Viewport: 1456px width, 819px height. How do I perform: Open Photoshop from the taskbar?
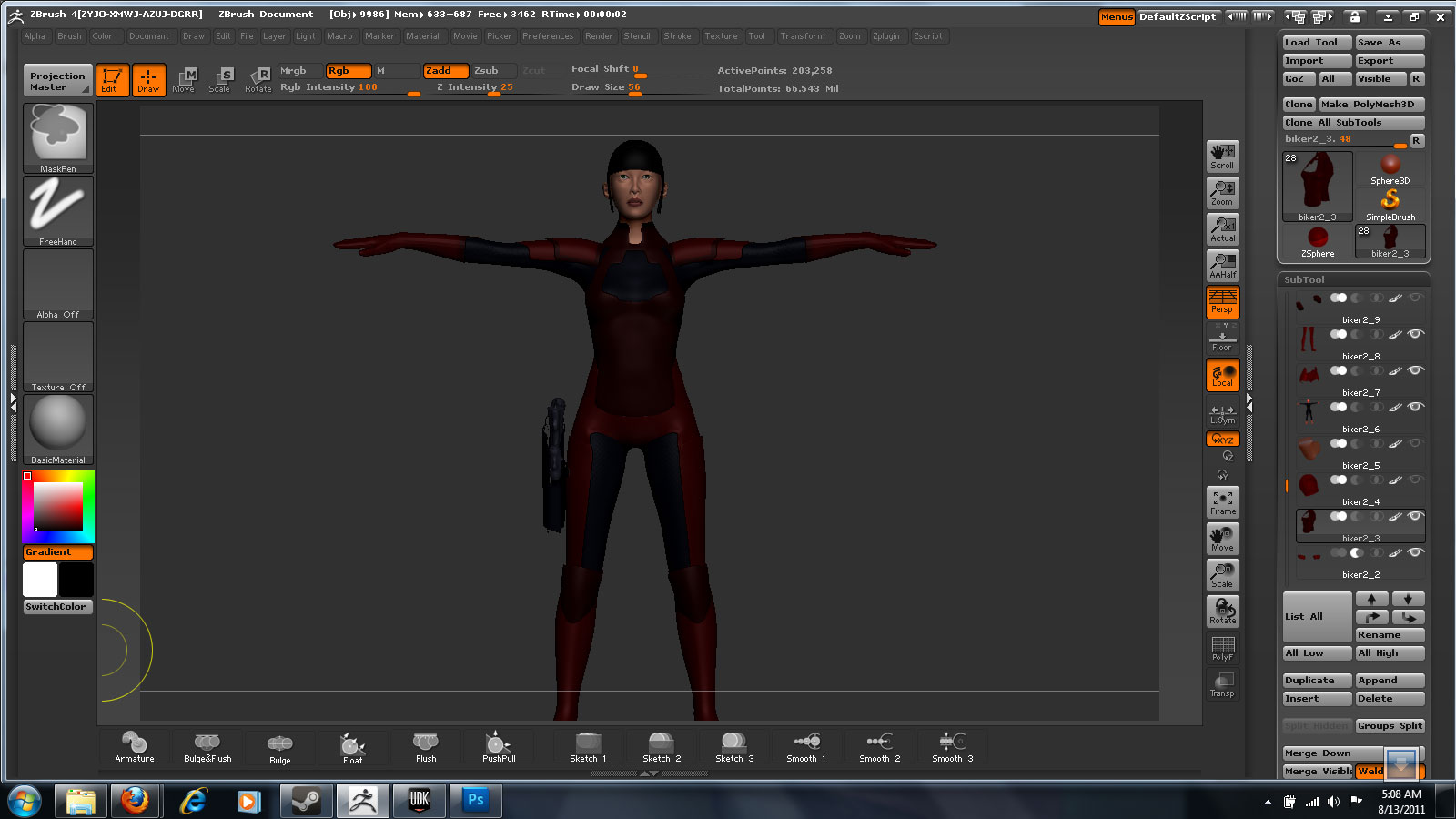(475, 801)
